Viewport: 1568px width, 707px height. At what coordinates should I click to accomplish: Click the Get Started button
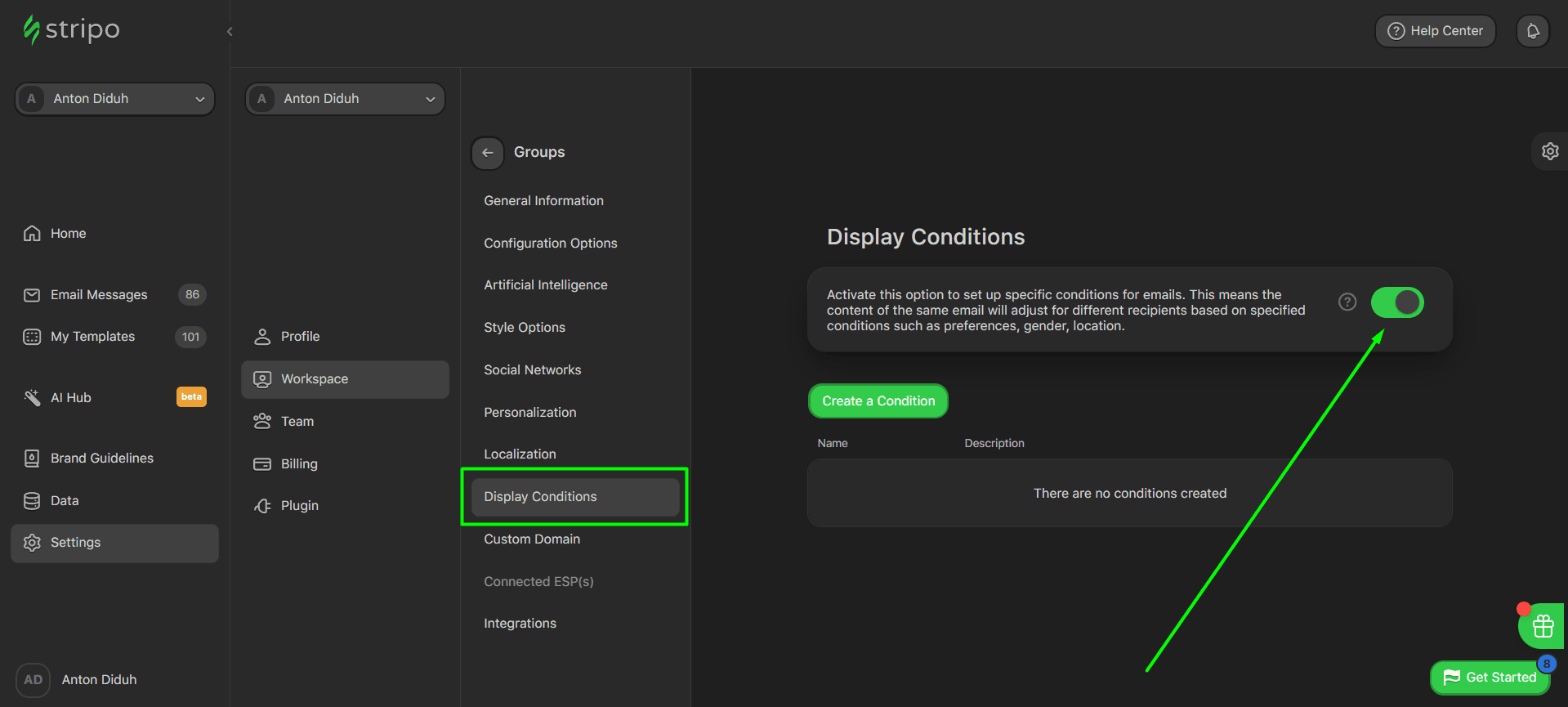coord(1490,678)
